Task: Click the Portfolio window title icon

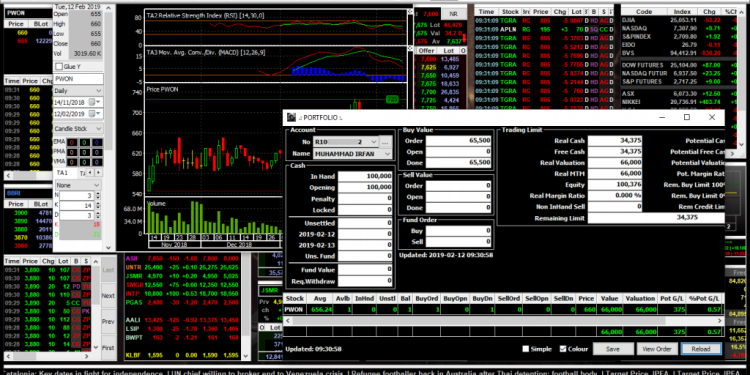Action: 292,117
